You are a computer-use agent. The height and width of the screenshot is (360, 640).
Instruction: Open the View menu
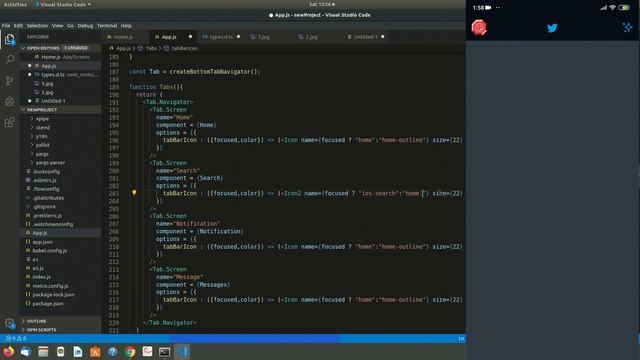coord(58,25)
